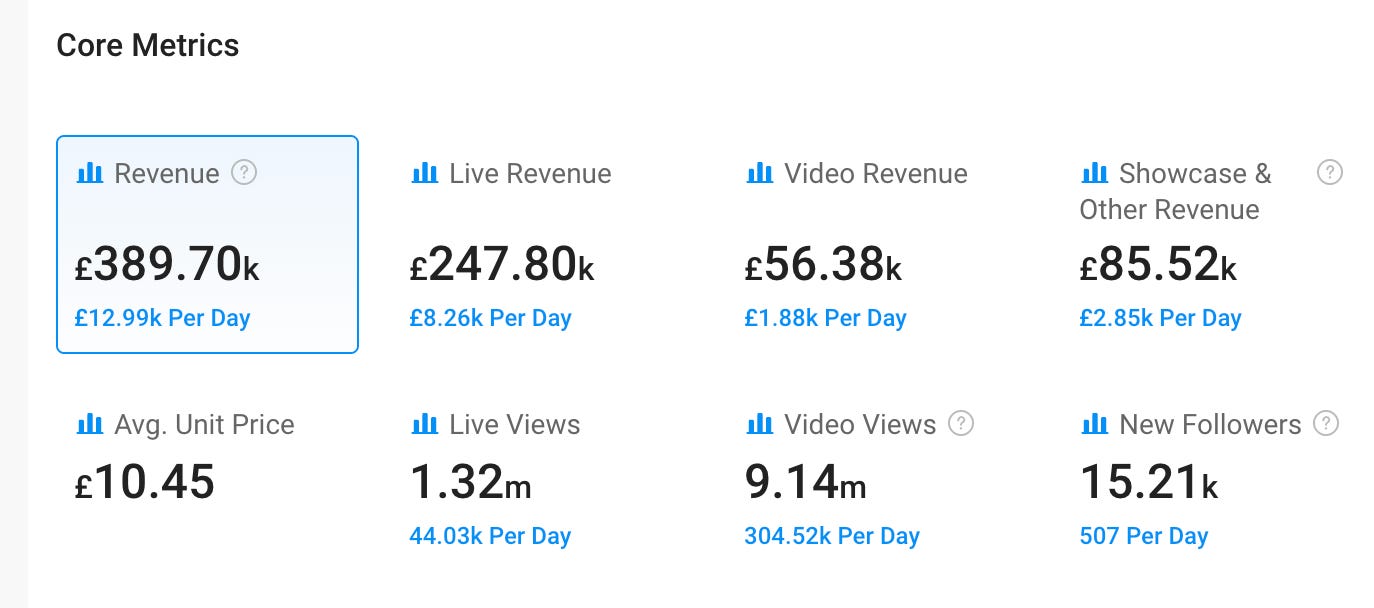This screenshot has height=608, width=1374.
Task: Click the bar chart icon beside Avg. Unit Price
Action: tap(90, 424)
